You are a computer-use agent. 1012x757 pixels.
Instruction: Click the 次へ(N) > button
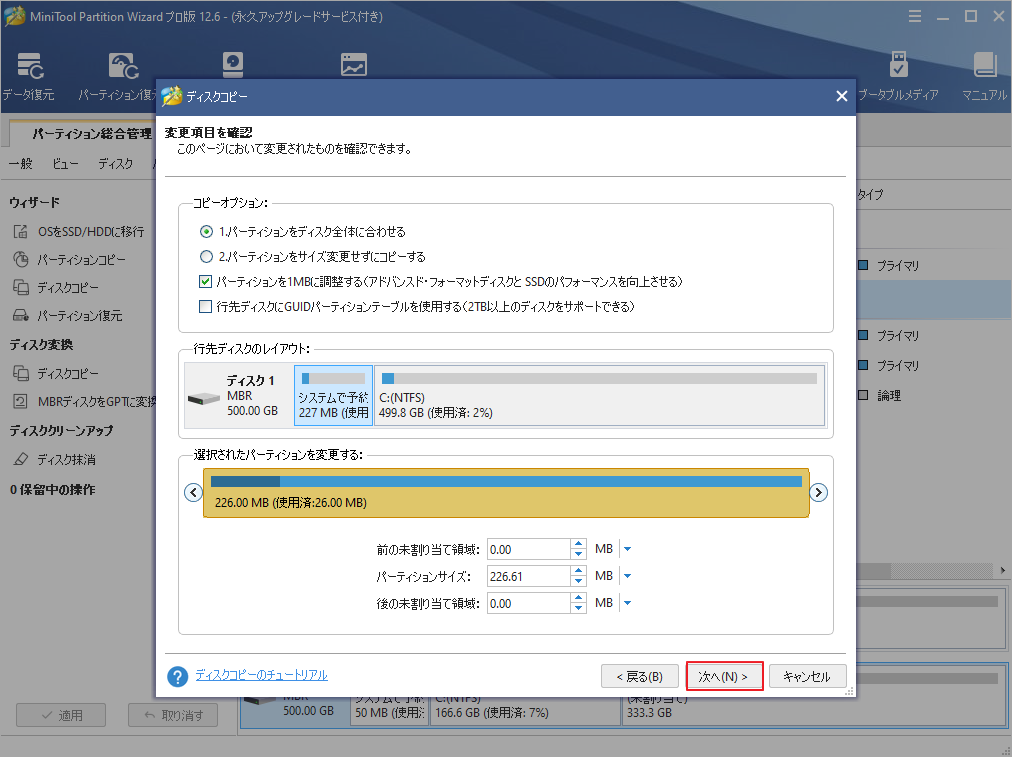725,677
